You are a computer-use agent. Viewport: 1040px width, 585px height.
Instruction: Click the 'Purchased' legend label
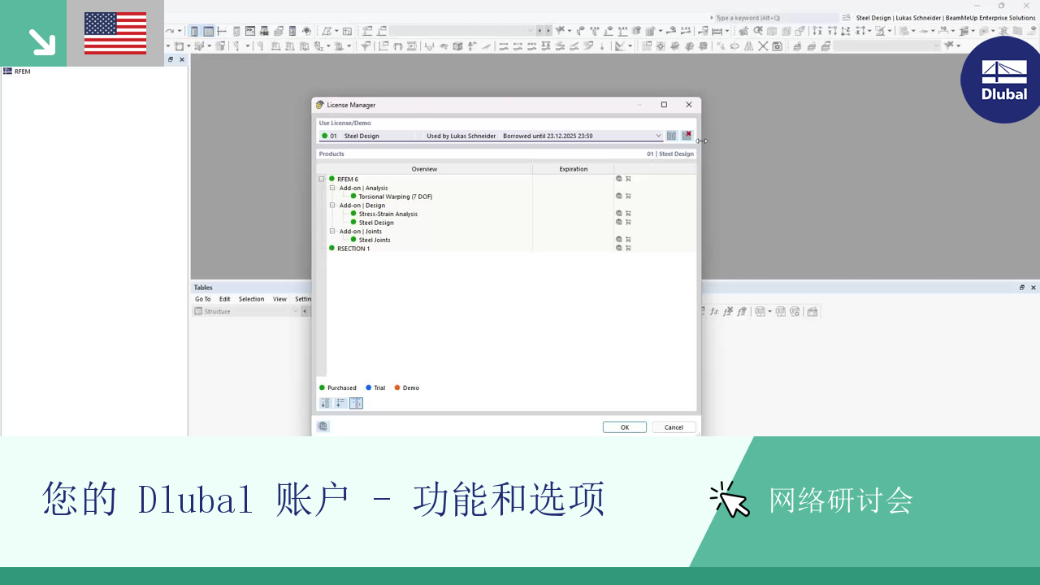point(342,388)
